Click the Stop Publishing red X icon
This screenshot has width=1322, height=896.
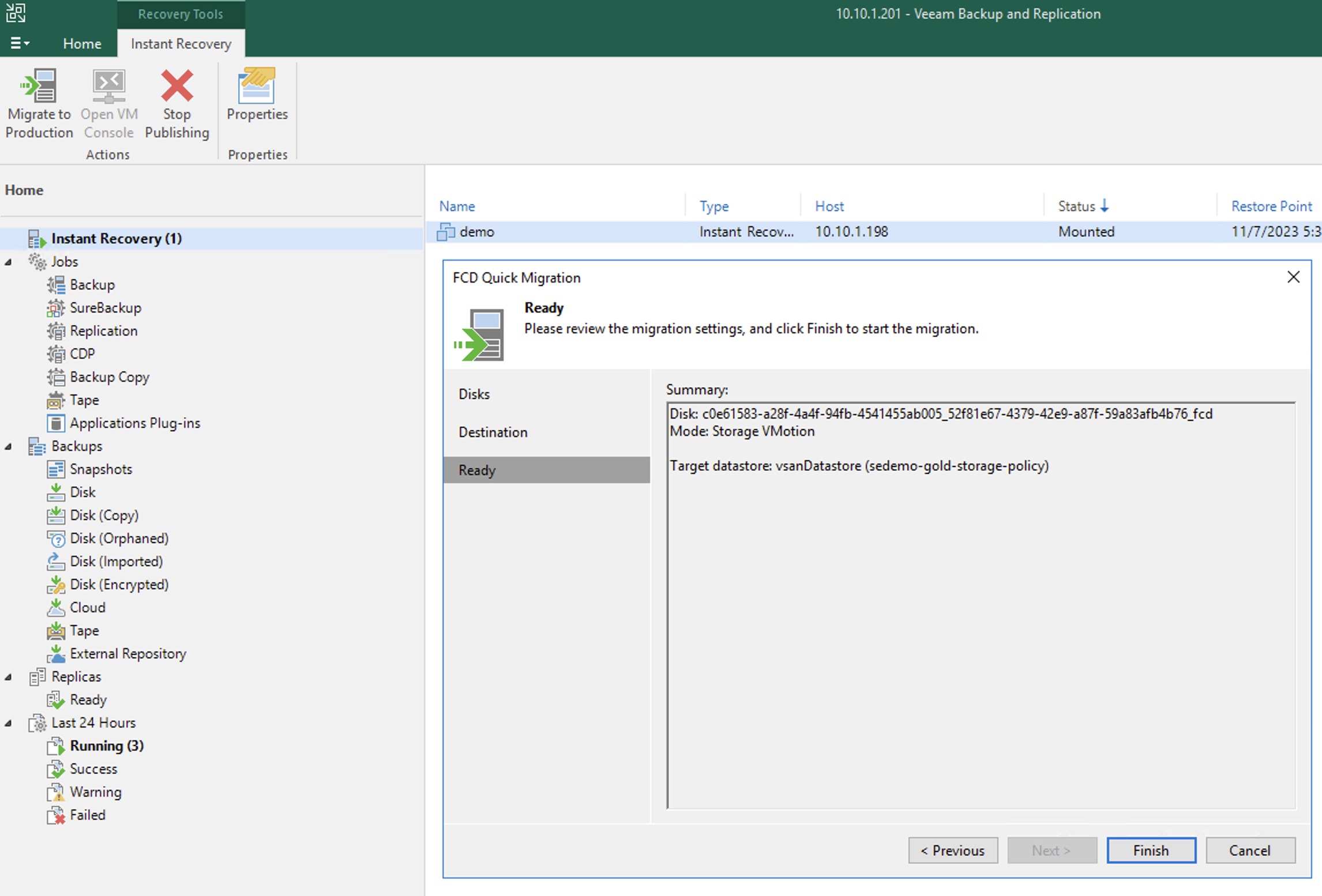tap(176, 86)
